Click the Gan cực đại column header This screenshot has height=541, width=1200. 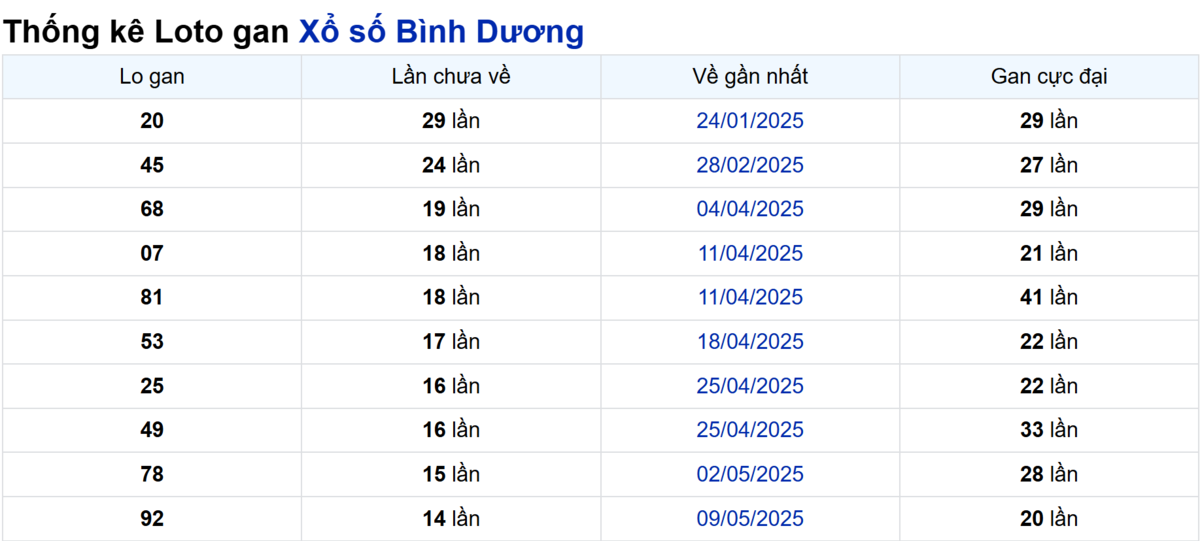pos(1049,77)
